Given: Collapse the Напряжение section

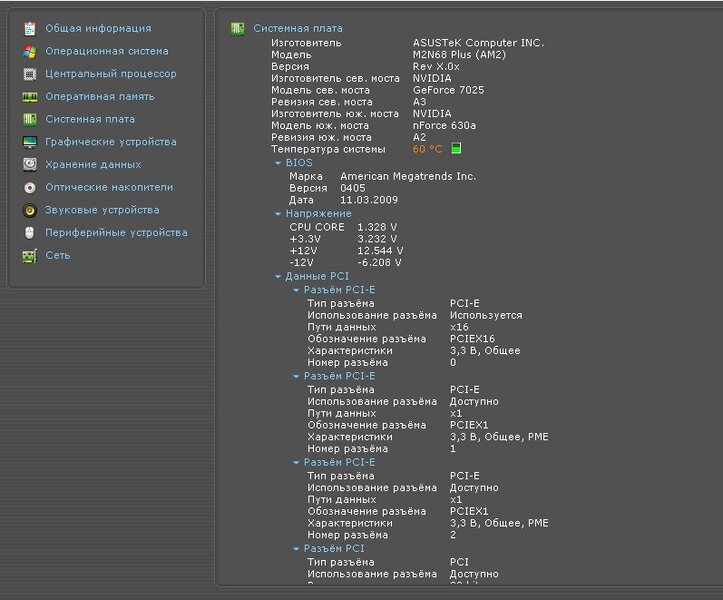Looking at the screenshot, I should [278, 214].
